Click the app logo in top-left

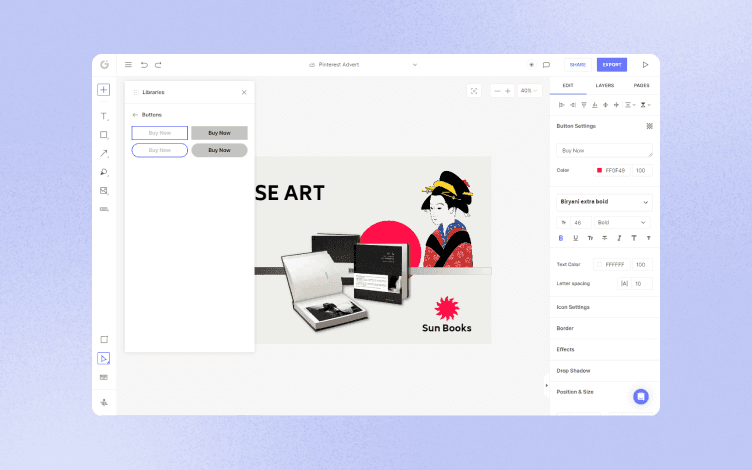105,65
